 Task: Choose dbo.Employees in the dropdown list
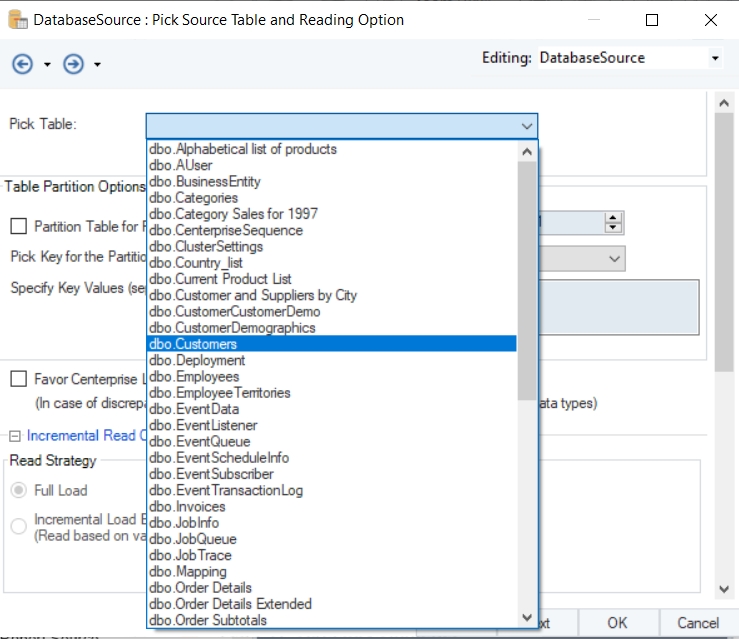pyautogui.click(x=194, y=377)
